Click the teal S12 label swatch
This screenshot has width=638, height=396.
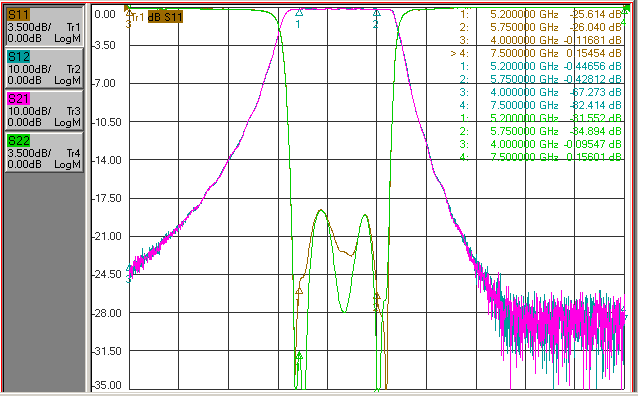click(x=19, y=57)
